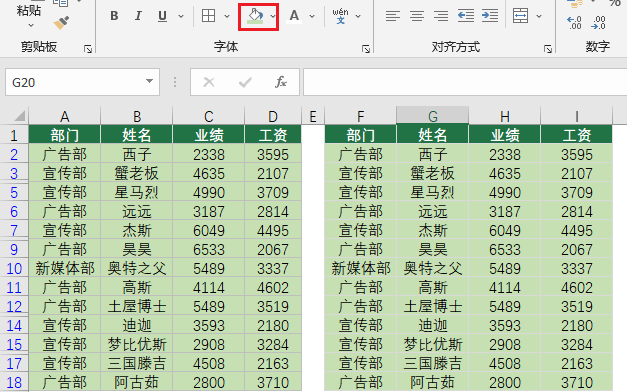The width and height of the screenshot is (627, 392).
Task: Increase indent of cell contents
Action: [490, 16]
